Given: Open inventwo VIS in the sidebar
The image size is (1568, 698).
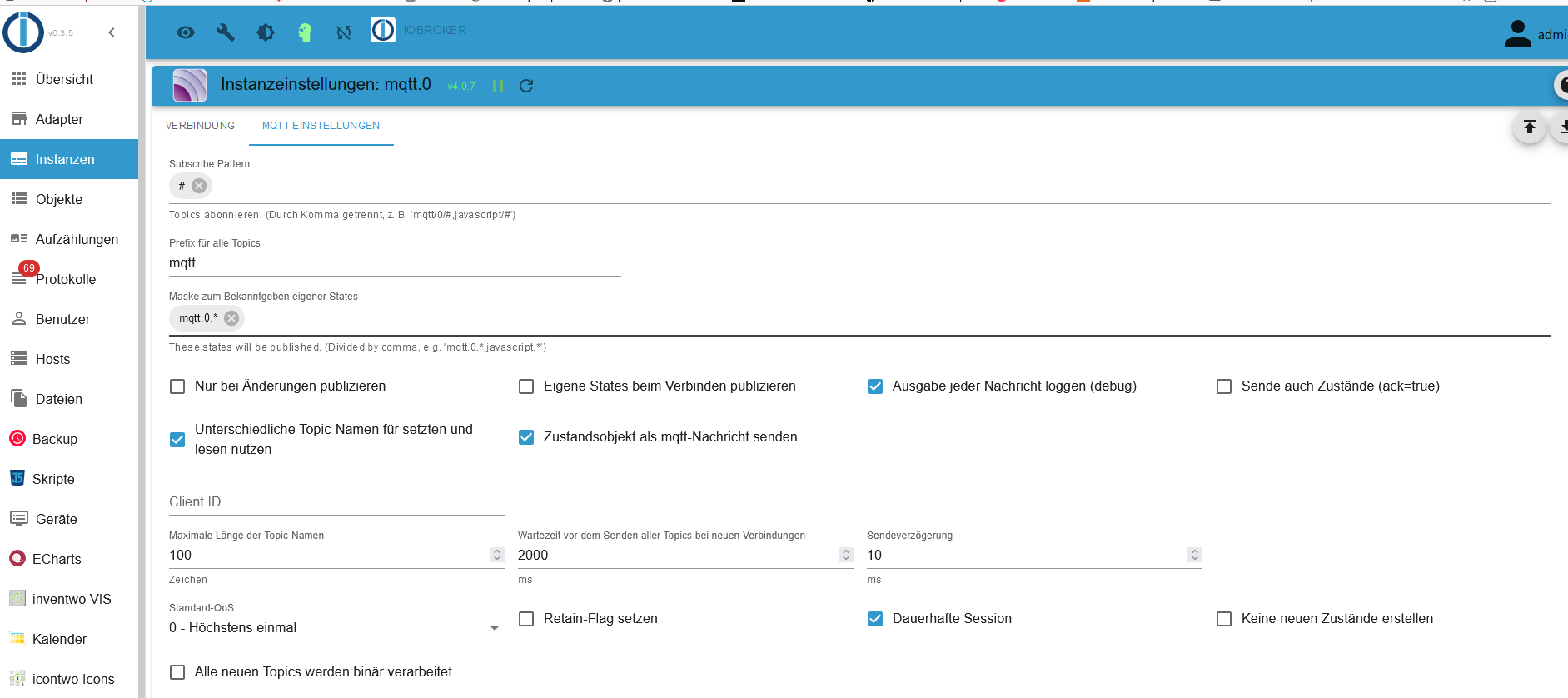Looking at the screenshot, I should [69, 599].
